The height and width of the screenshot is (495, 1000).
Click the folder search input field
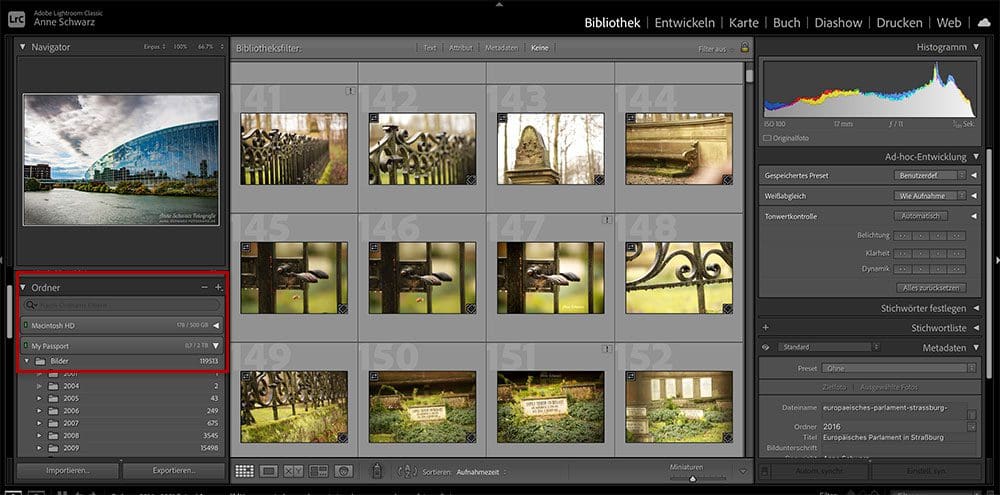(121, 306)
